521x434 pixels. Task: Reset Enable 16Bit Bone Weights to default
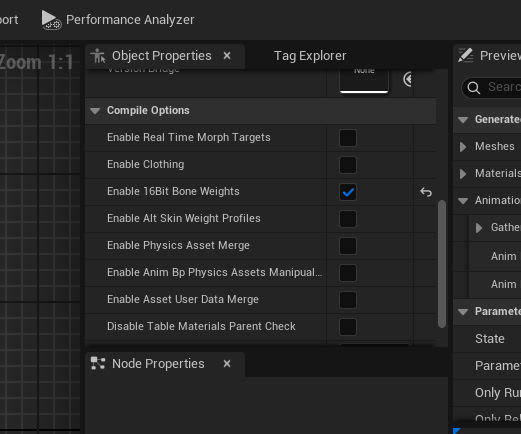pos(426,192)
